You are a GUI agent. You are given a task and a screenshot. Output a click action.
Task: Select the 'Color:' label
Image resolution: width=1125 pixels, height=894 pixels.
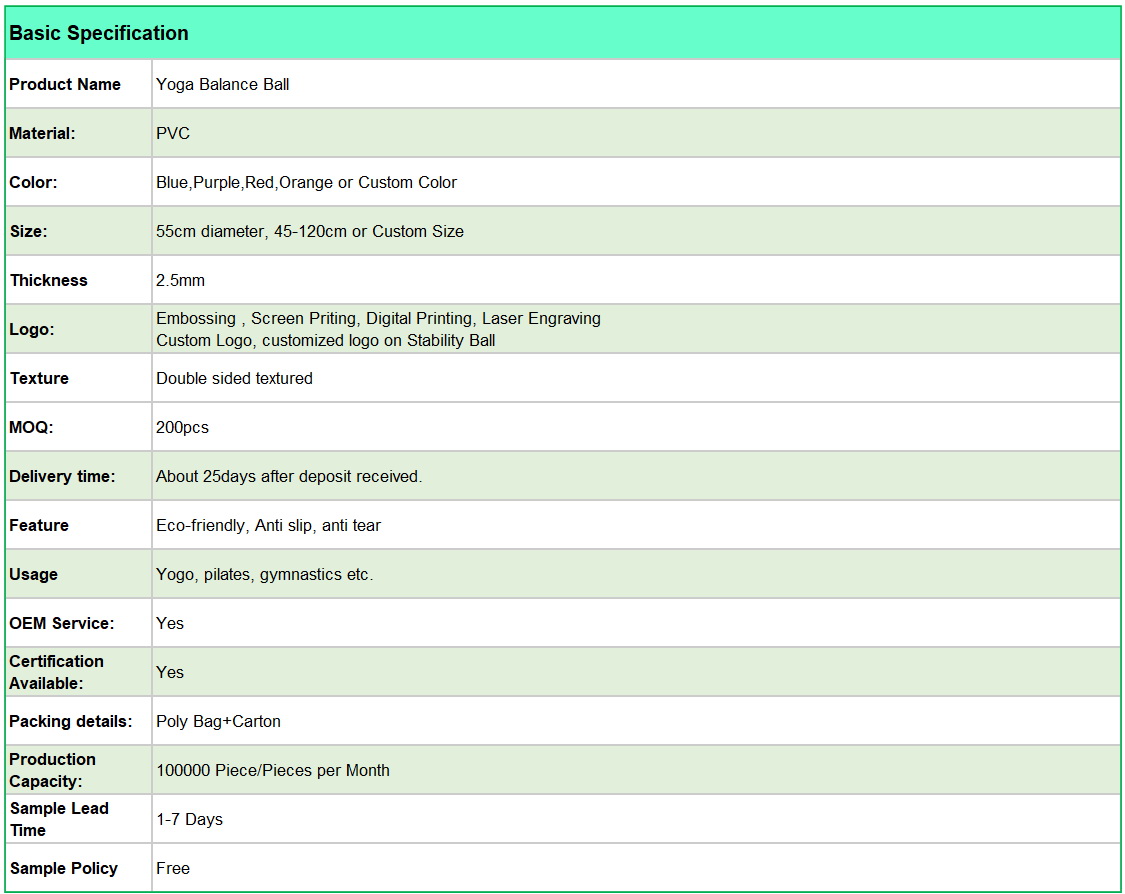coord(33,182)
